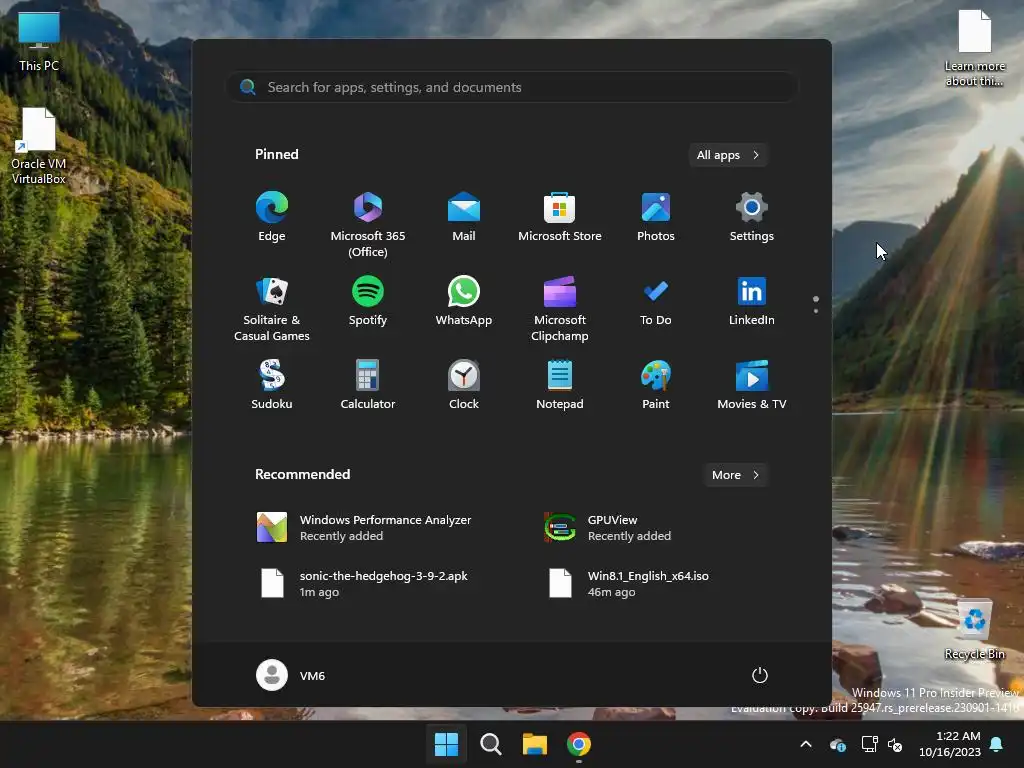Open the Mail app
The width and height of the screenshot is (1024, 768).
tap(464, 217)
